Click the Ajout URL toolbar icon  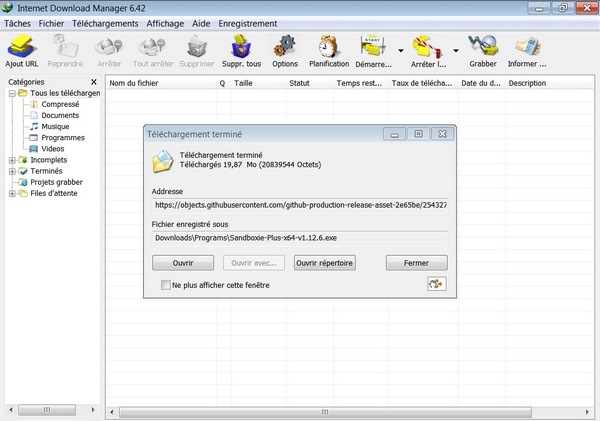click(21, 46)
